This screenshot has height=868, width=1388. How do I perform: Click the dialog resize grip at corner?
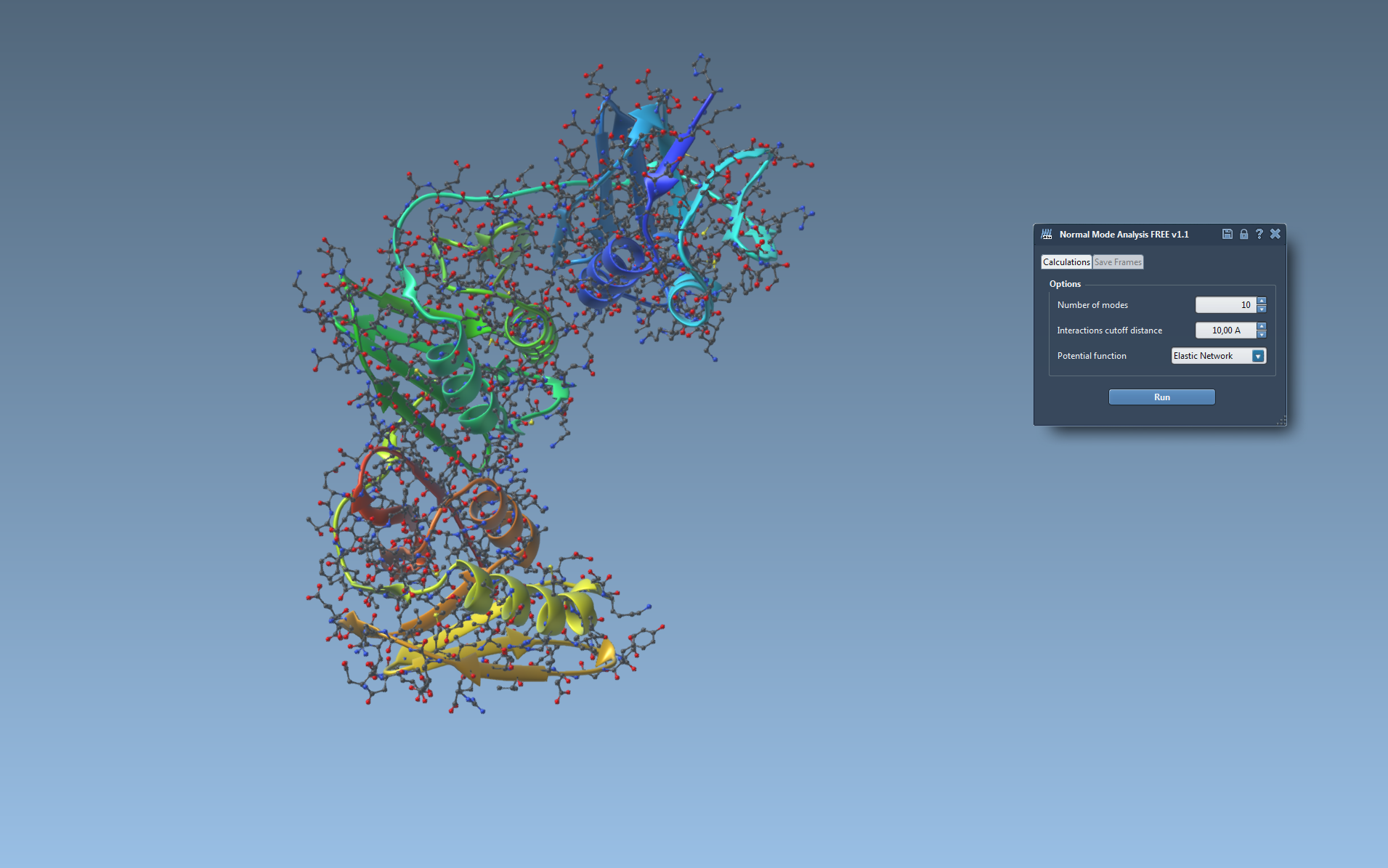pos(1281,421)
